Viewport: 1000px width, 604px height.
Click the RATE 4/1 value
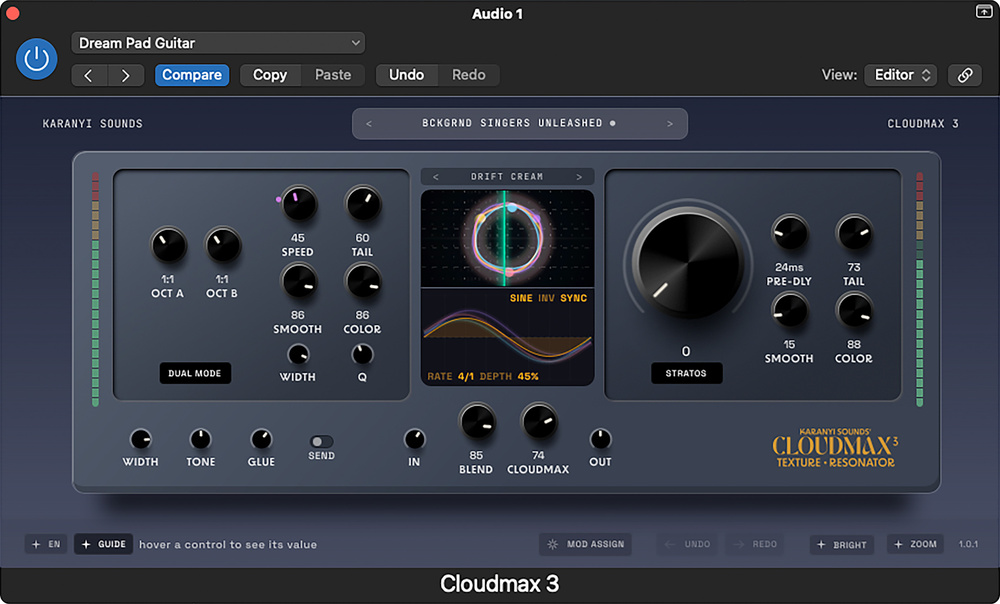point(466,376)
